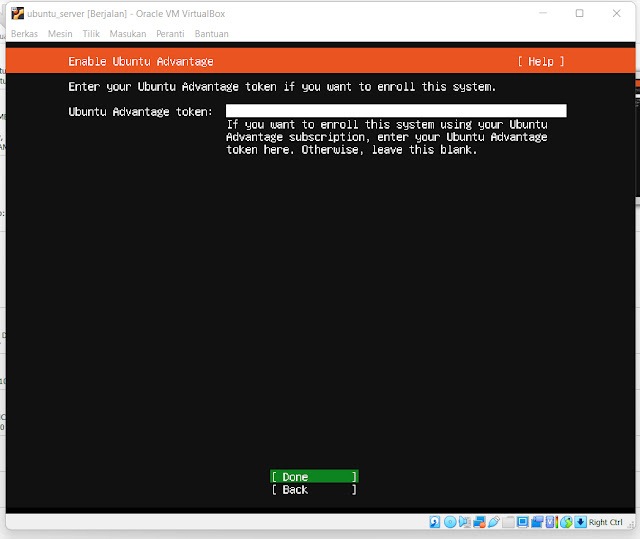The image size is (640, 539).
Task: Open the display settings status icon
Action: 522,522
